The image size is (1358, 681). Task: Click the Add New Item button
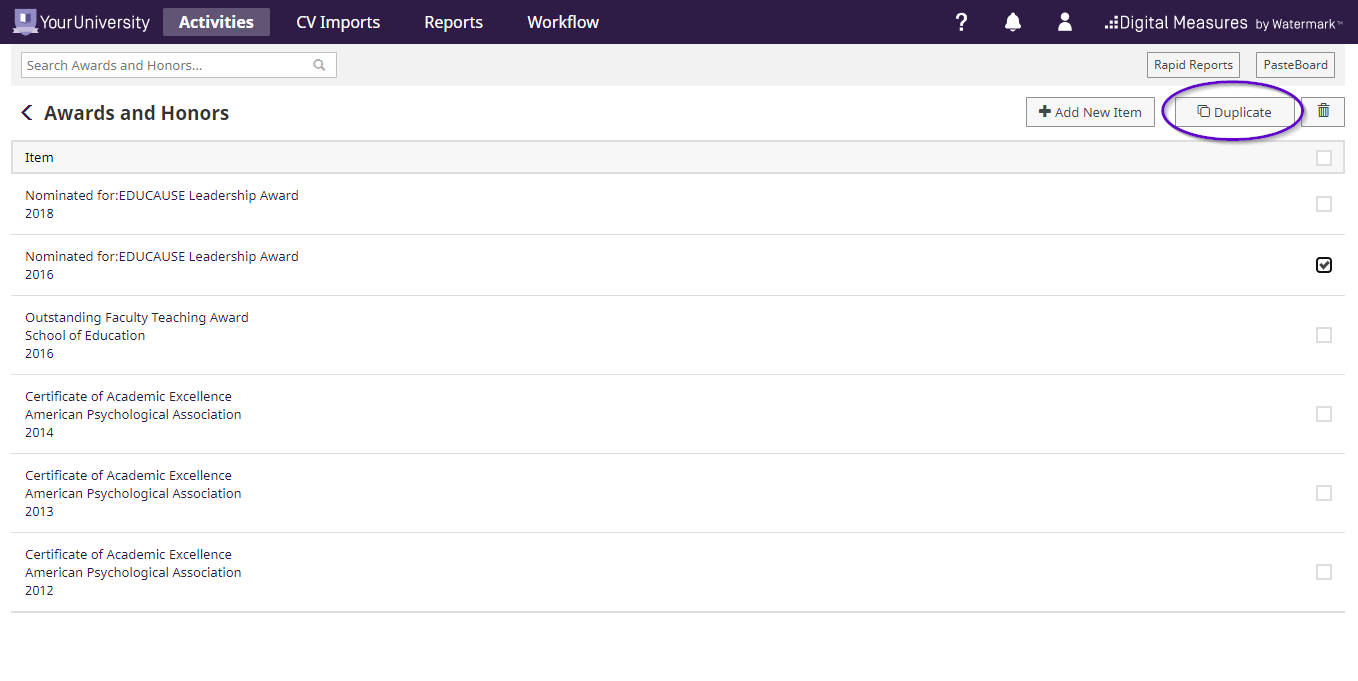(1090, 112)
